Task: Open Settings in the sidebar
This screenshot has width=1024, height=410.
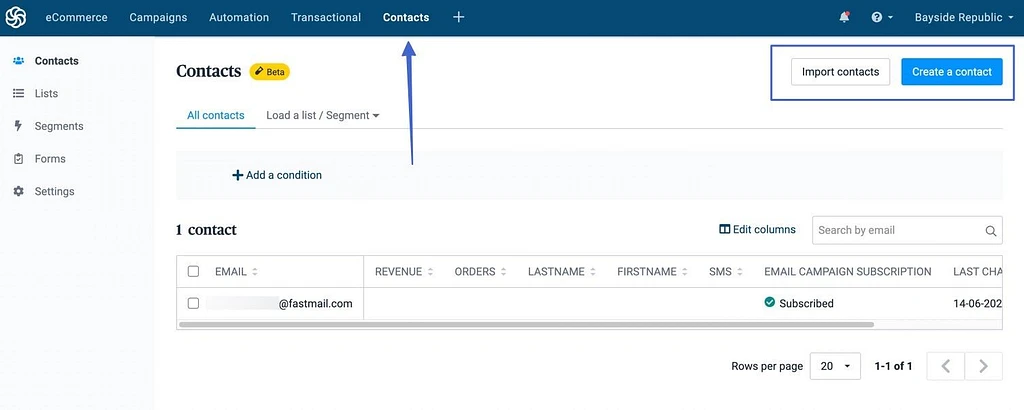Action: click(x=54, y=191)
